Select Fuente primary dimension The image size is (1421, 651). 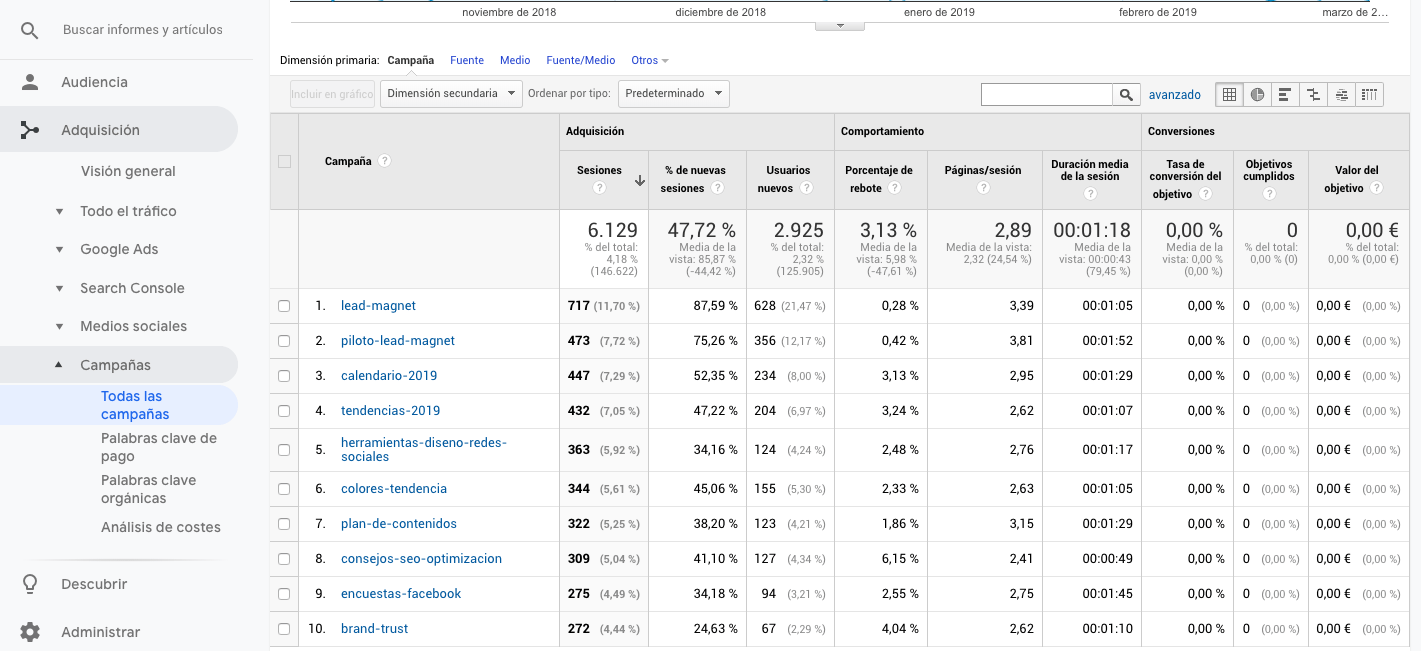(467, 61)
